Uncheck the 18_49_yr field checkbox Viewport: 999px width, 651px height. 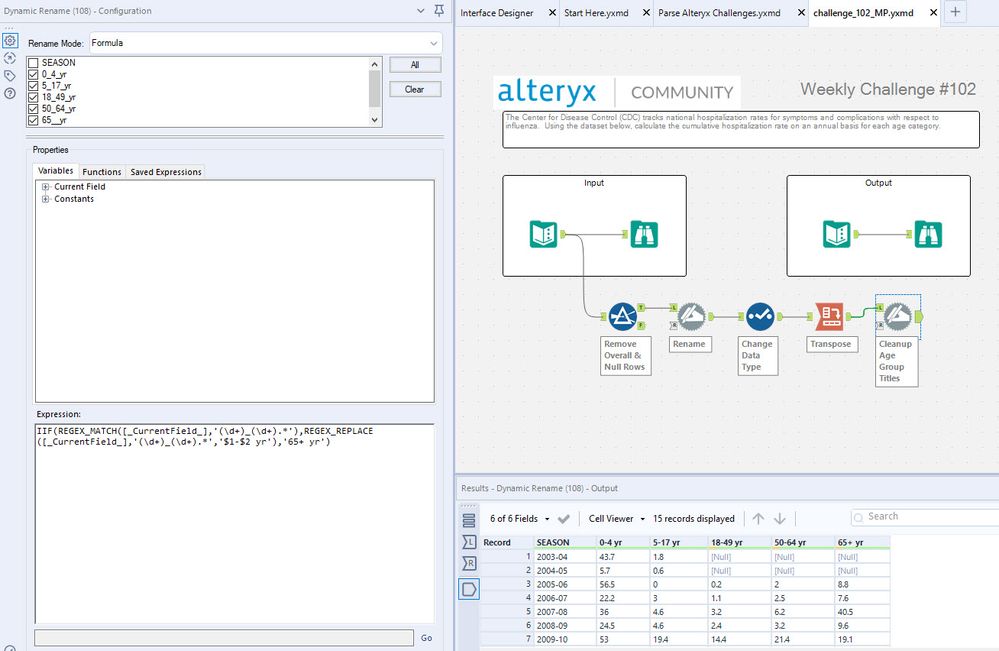[x=35, y=97]
